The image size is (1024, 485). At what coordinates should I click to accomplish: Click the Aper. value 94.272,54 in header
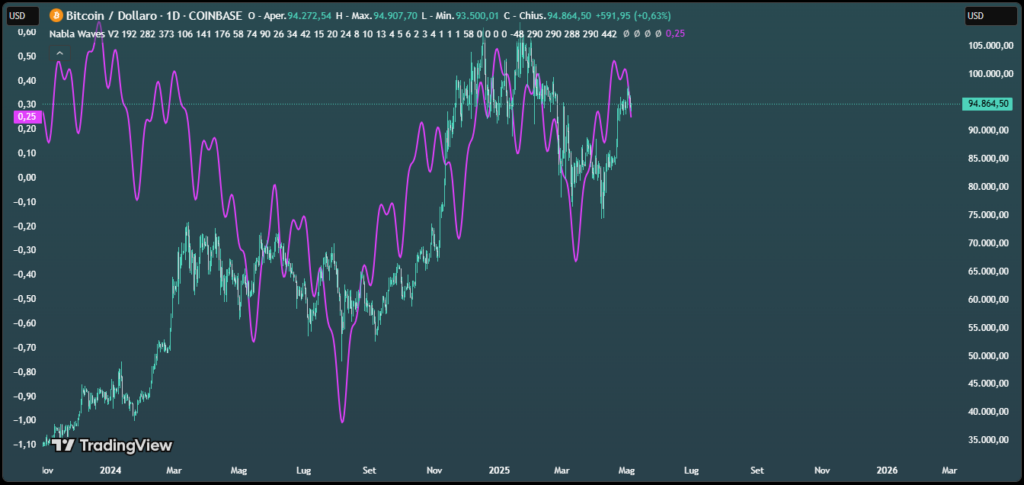(x=310, y=16)
